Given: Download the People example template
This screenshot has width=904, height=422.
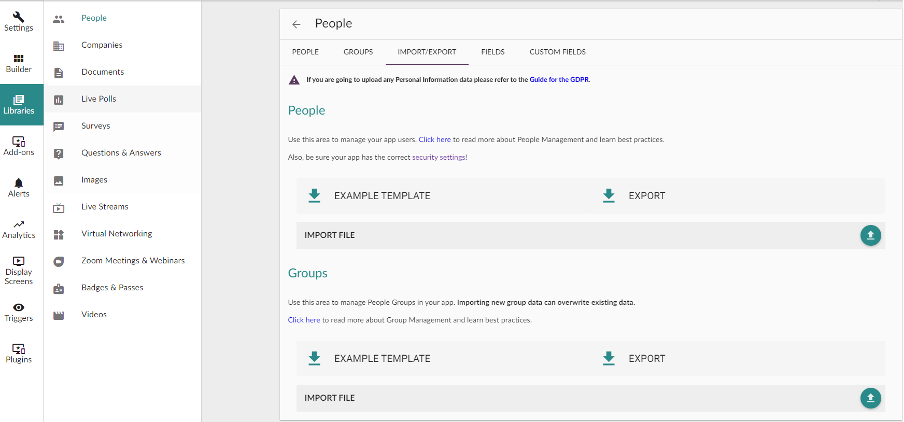Looking at the screenshot, I should [370, 196].
